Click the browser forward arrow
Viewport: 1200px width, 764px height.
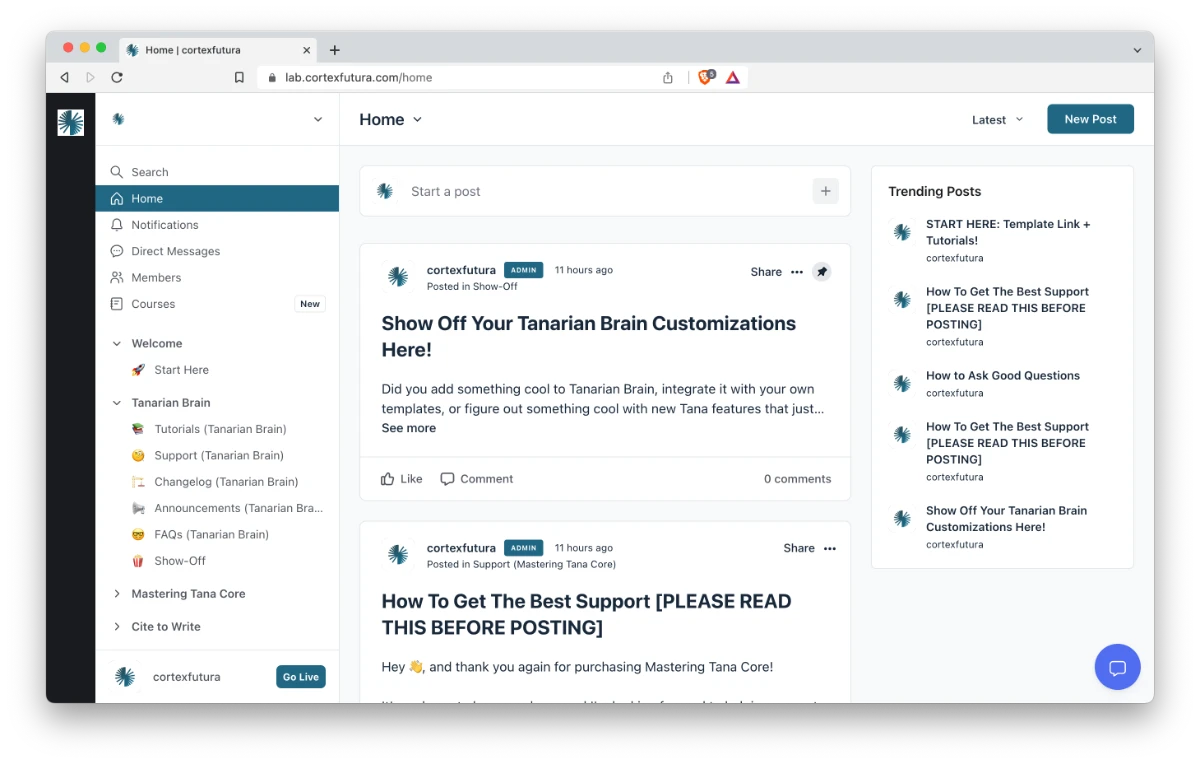coord(91,77)
